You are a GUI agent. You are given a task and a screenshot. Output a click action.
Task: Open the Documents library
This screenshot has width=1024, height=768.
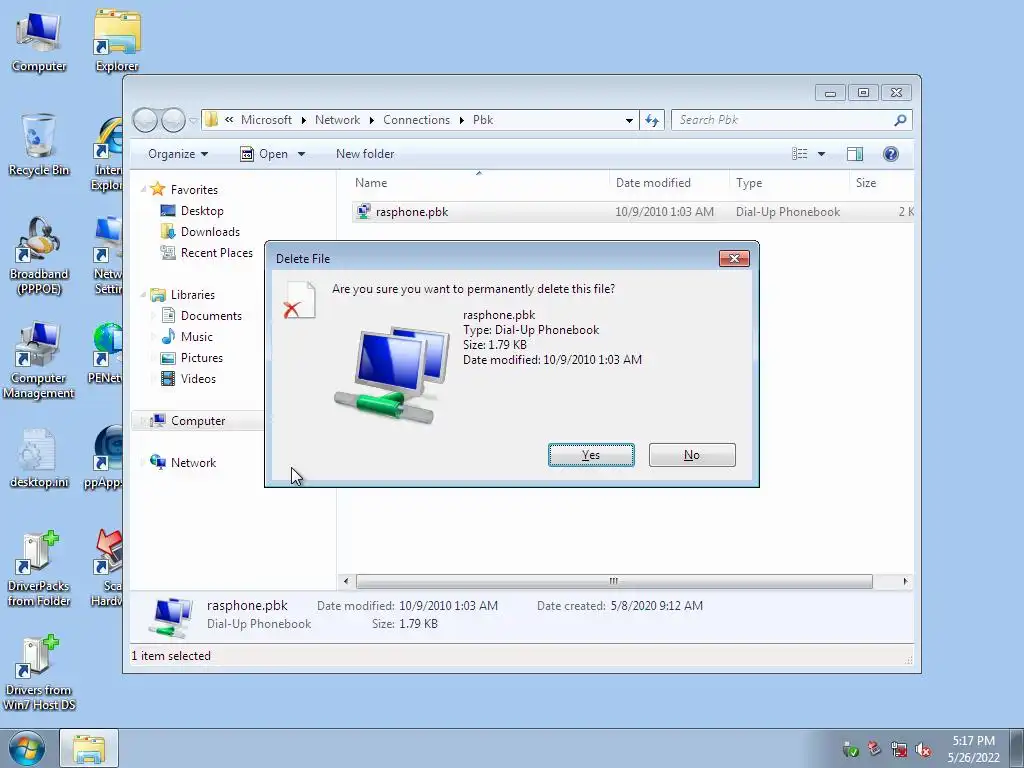[211, 316]
